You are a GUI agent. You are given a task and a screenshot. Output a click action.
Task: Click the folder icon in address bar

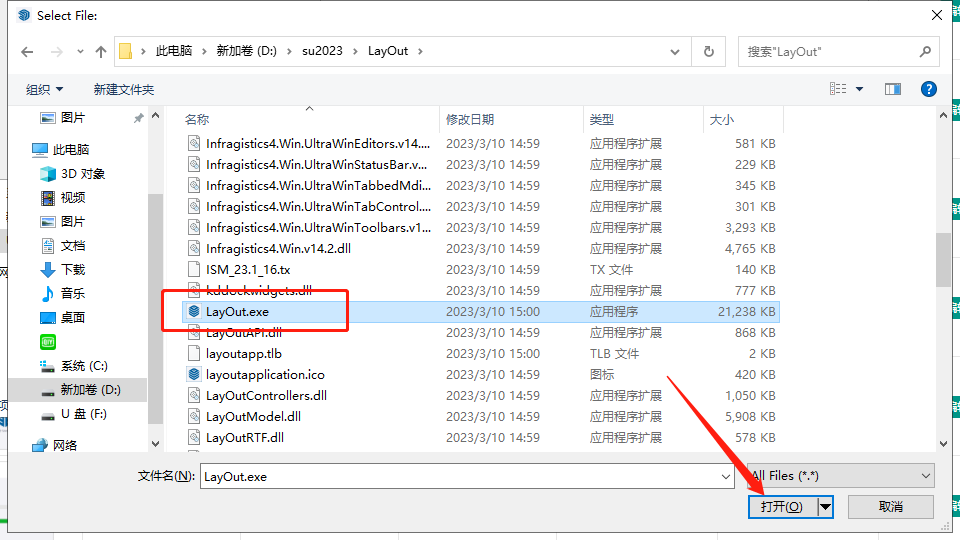126,51
